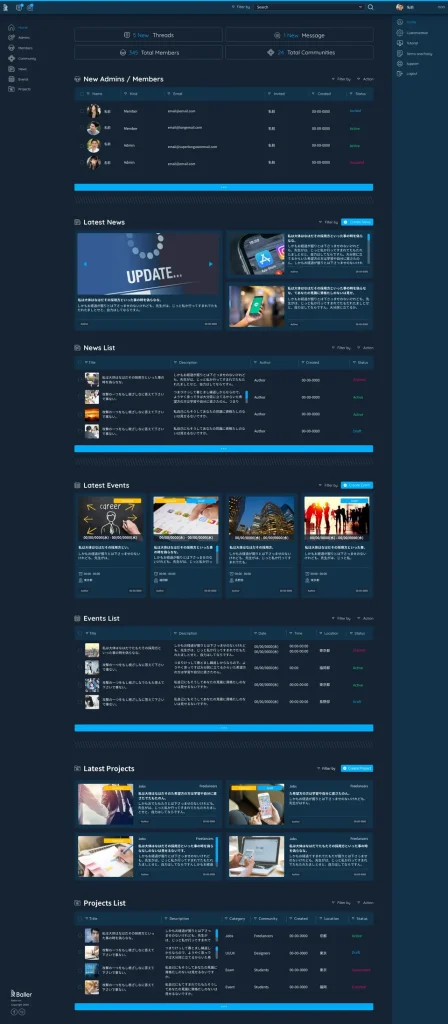Open Filter by in Projects List section

click(x=342, y=903)
